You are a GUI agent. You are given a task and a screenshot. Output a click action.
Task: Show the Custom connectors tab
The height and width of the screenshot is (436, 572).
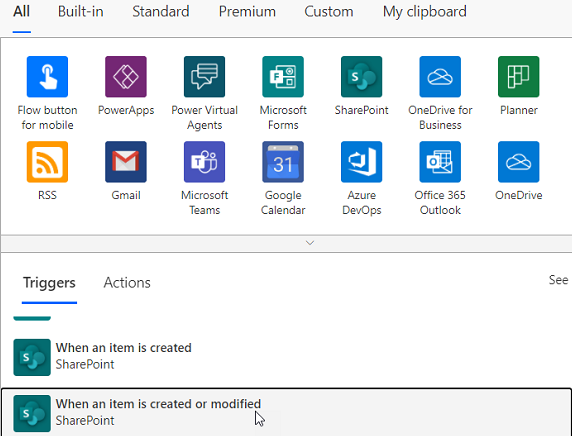pyautogui.click(x=329, y=12)
